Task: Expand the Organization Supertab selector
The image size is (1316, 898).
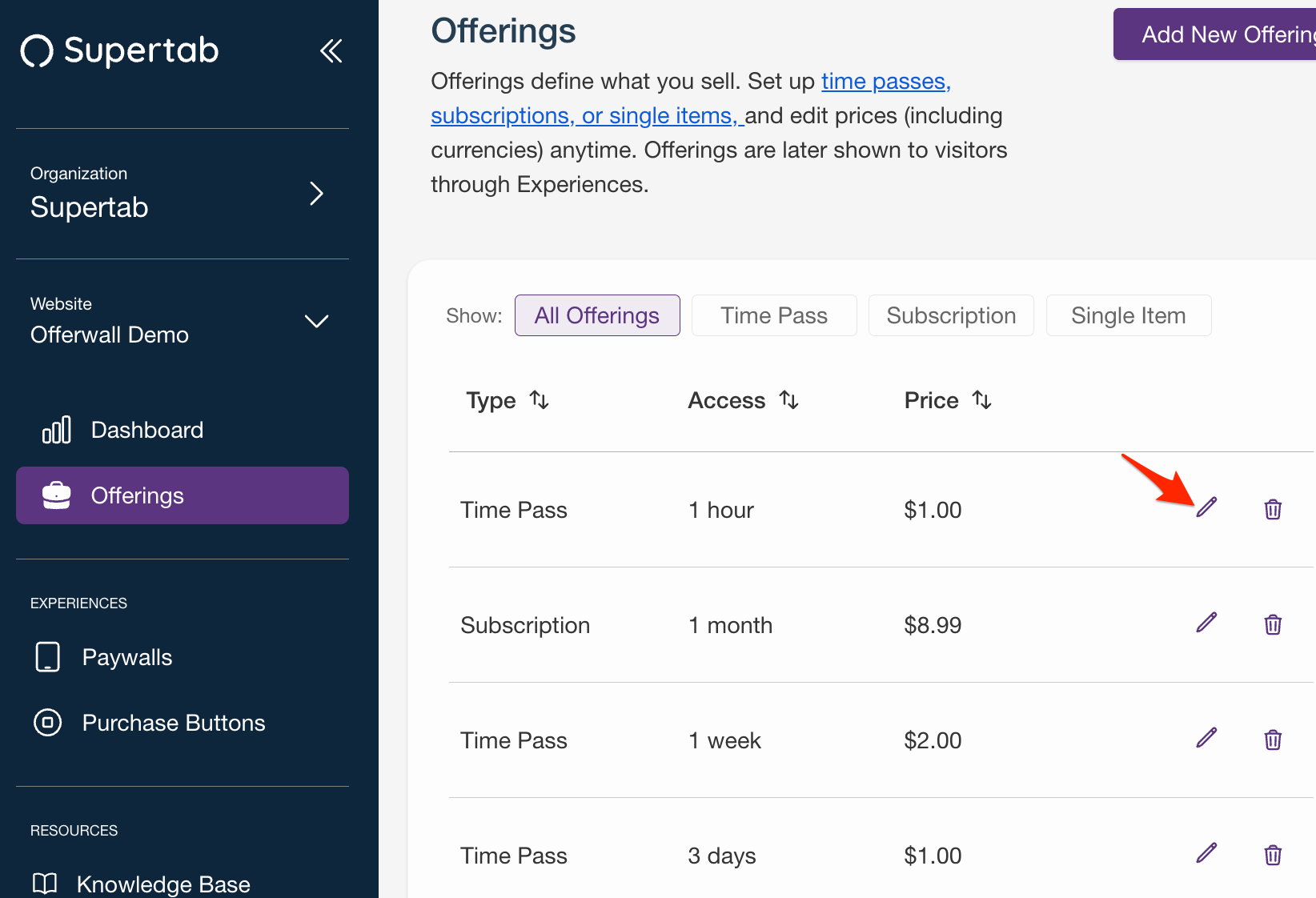Action: (316, 194)
